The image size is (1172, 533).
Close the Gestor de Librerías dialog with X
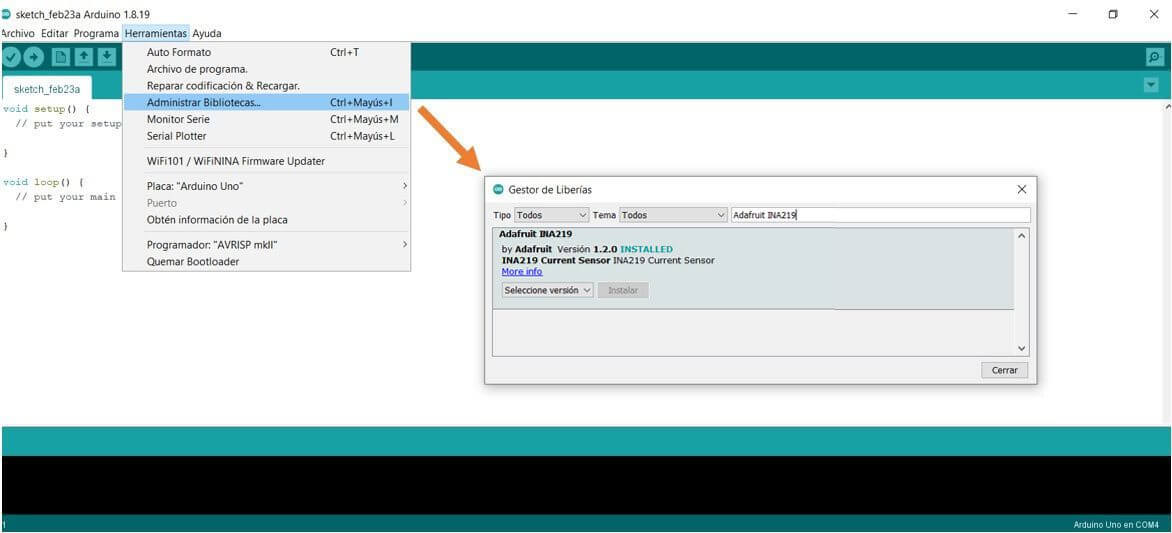1021,189
